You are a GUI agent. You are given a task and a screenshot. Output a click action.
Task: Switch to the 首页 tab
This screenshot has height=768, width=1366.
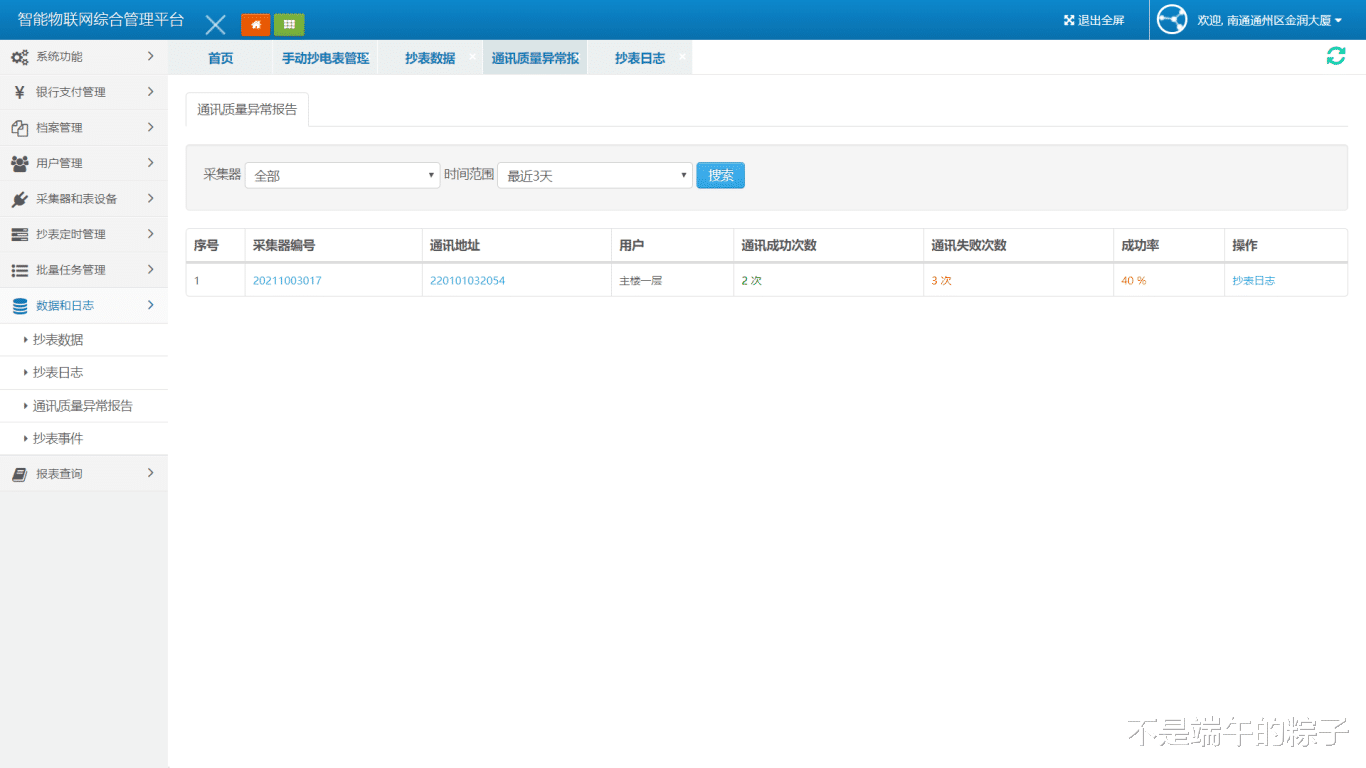220,58
